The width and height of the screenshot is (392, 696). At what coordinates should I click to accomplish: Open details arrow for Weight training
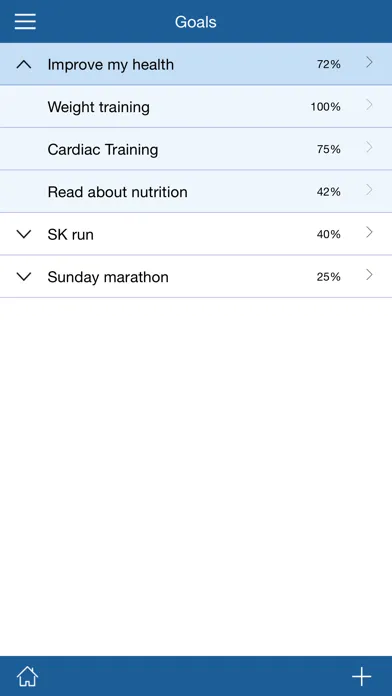pyautogui.click(x=369, y=105)
